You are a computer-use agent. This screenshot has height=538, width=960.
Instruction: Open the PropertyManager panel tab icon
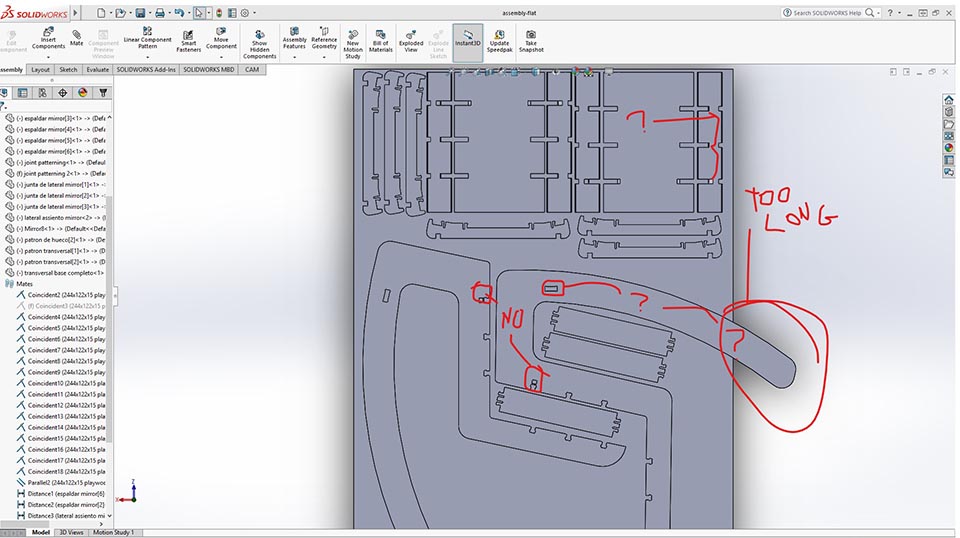tap(23, 93)
